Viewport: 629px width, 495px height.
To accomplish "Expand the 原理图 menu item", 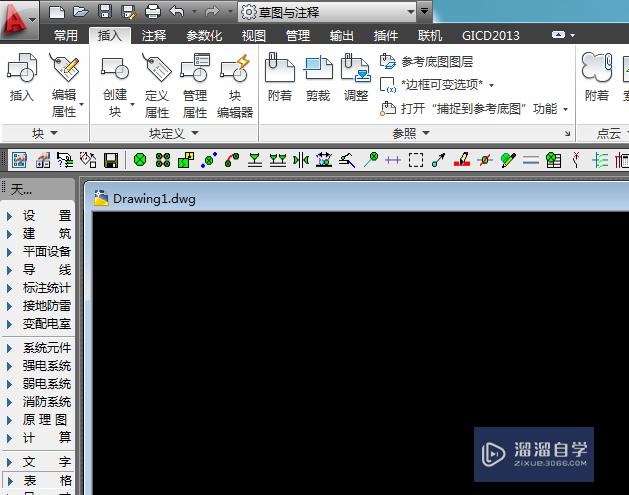I will coord(39,420).
